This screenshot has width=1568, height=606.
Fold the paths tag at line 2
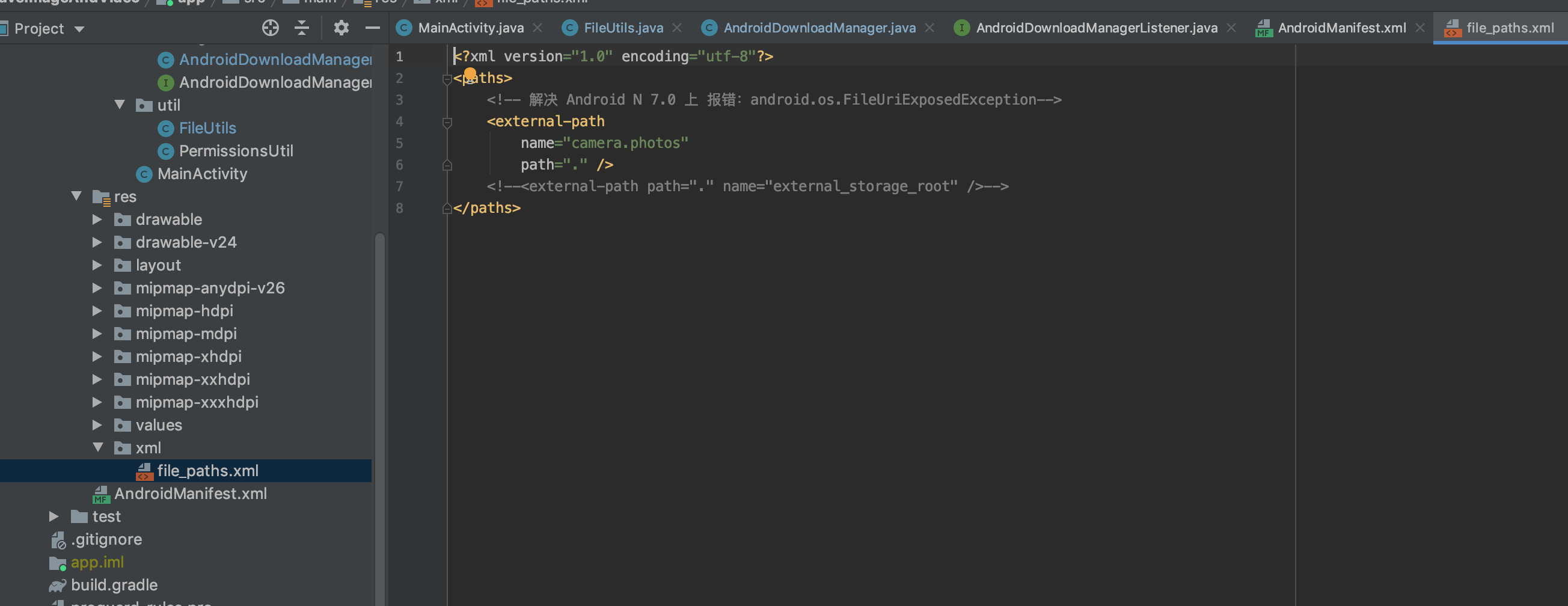tap(447, 79)
